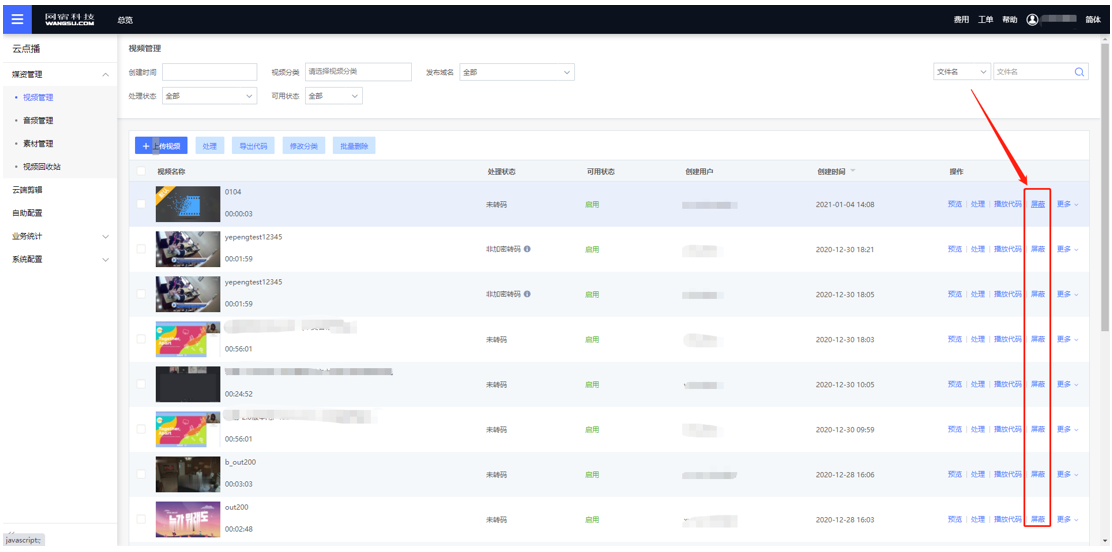The image size is (1112, 552).
Task: Click info icon on 18:21 非加密转码 row
Action: pyautogui.click(x=527, y=249)
